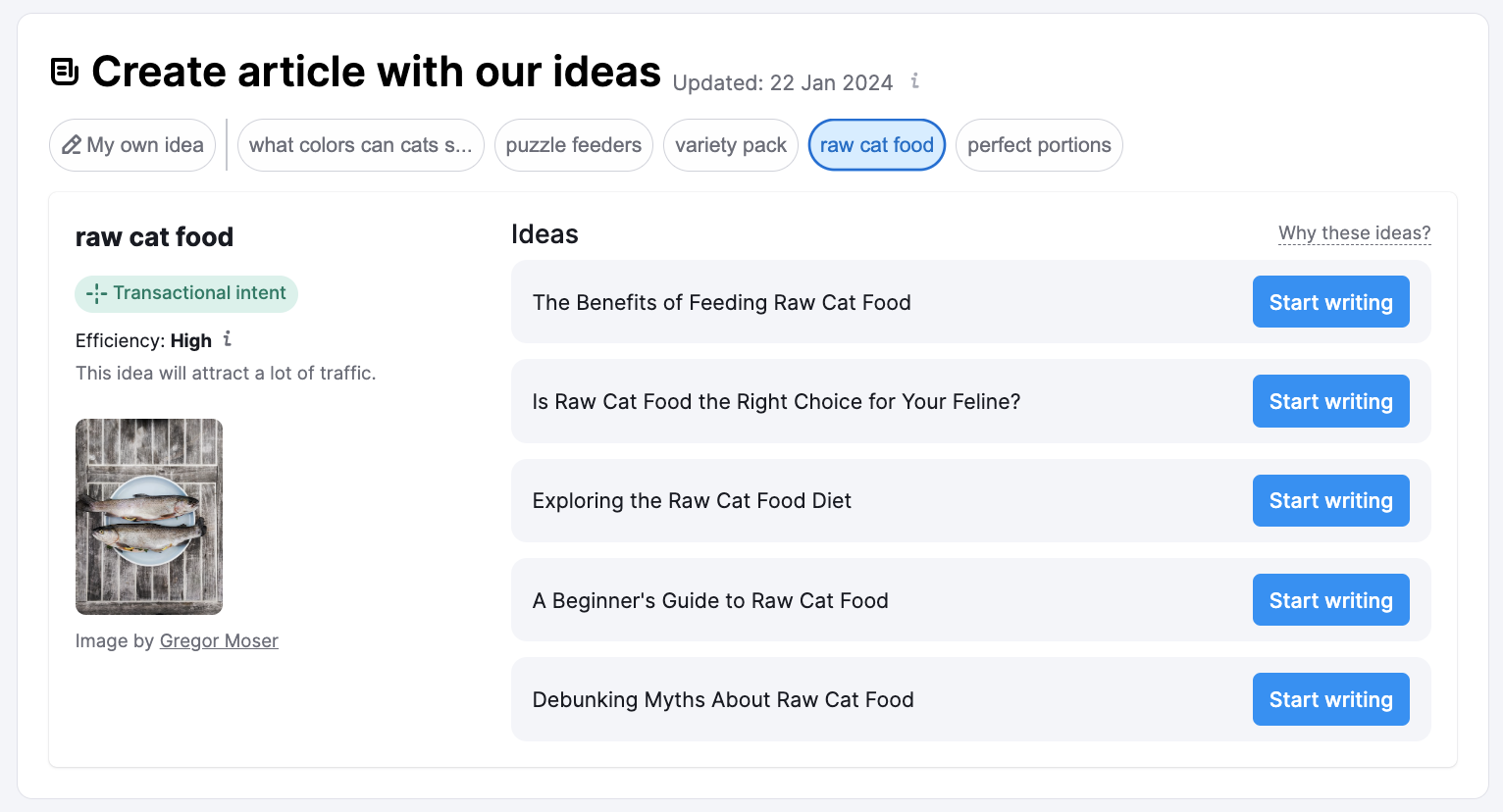Switch to the what colors can cats topic

pos(360,145)
